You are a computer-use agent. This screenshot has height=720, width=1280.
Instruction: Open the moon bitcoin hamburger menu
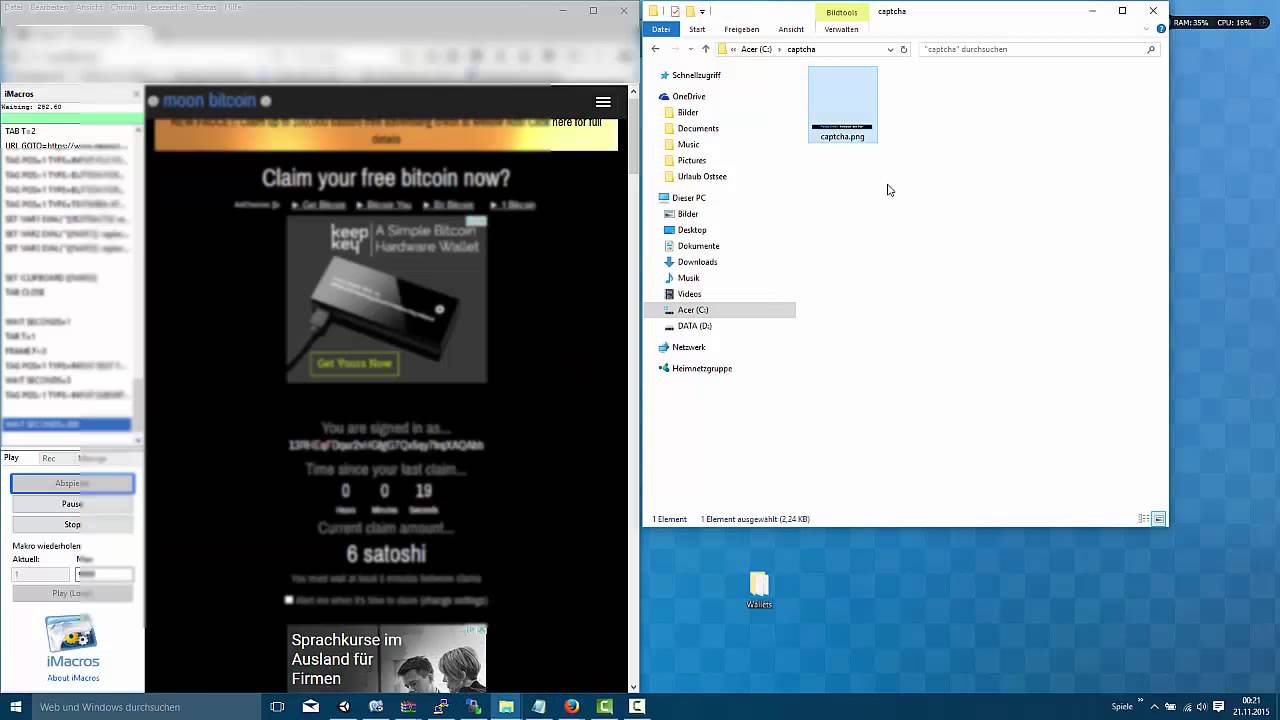(603, 102)
